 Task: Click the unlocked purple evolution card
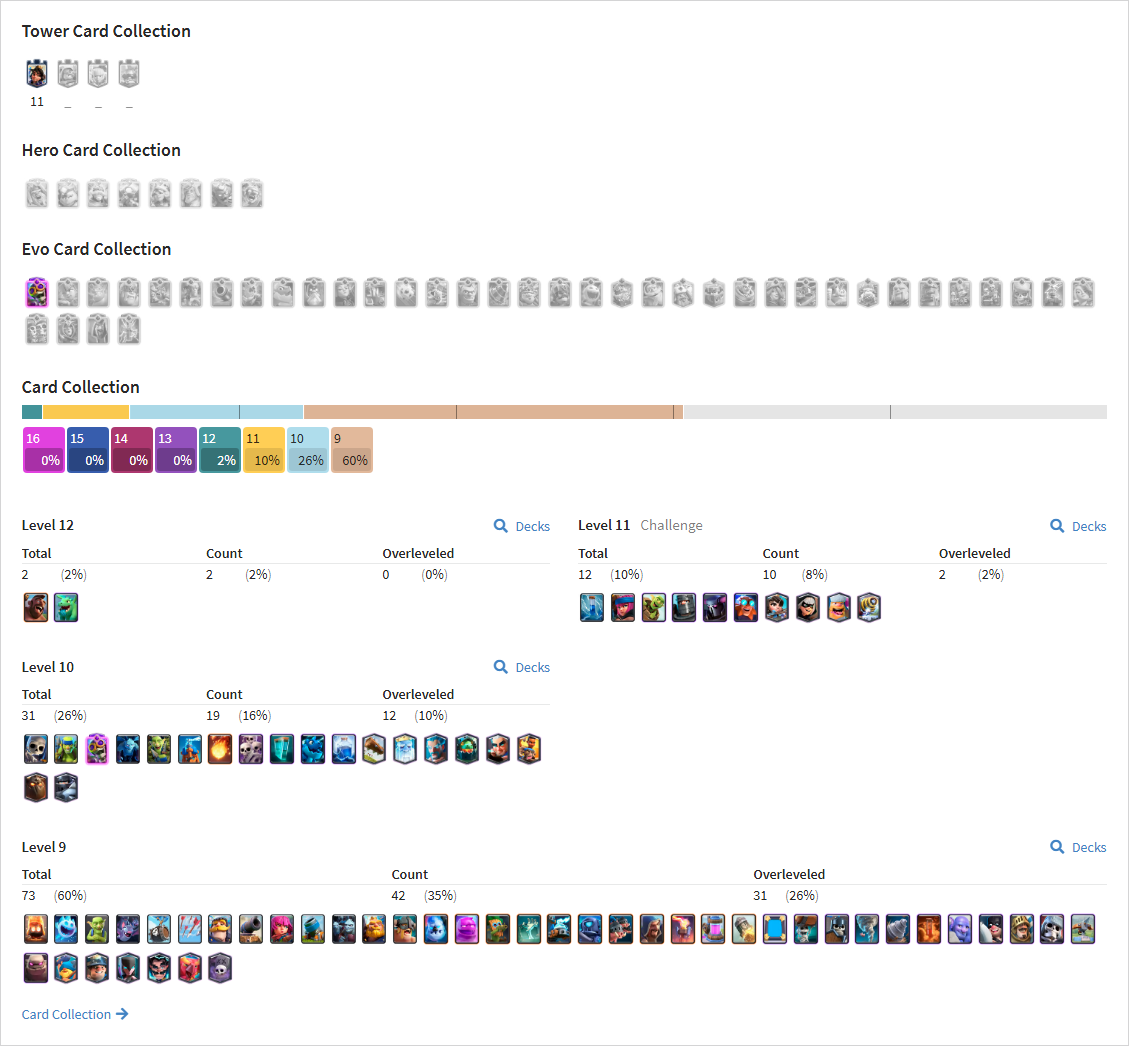(37, 292)
